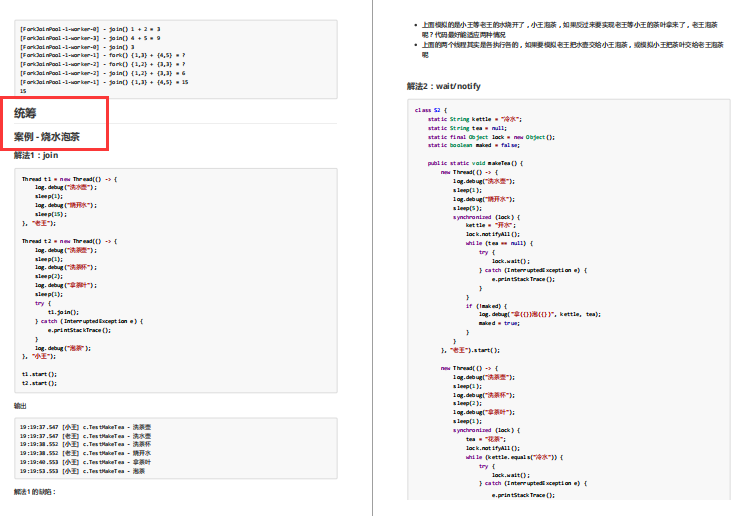Viewport: 748px width, 516px height.
Task: Click code line "Thread t2 = new Thread(() -> {"
Action: [x=69, y=241]
